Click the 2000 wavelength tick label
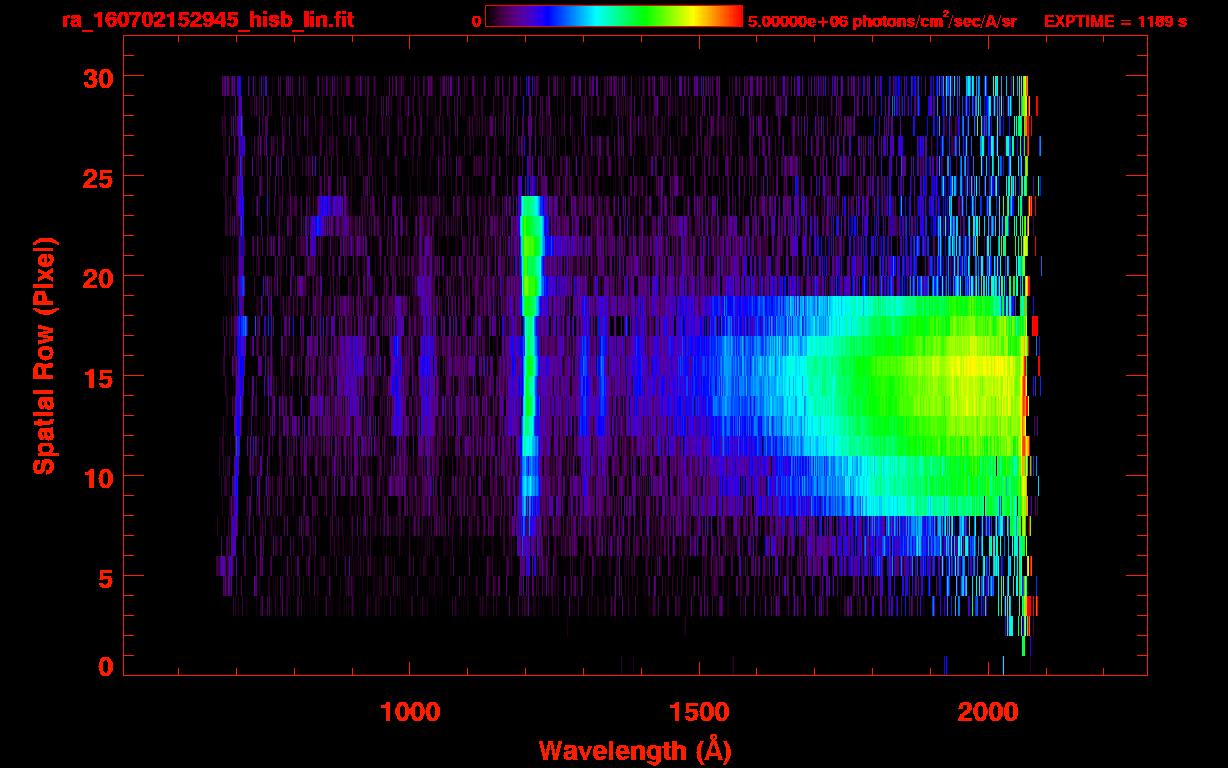 (x=988, y=712)
